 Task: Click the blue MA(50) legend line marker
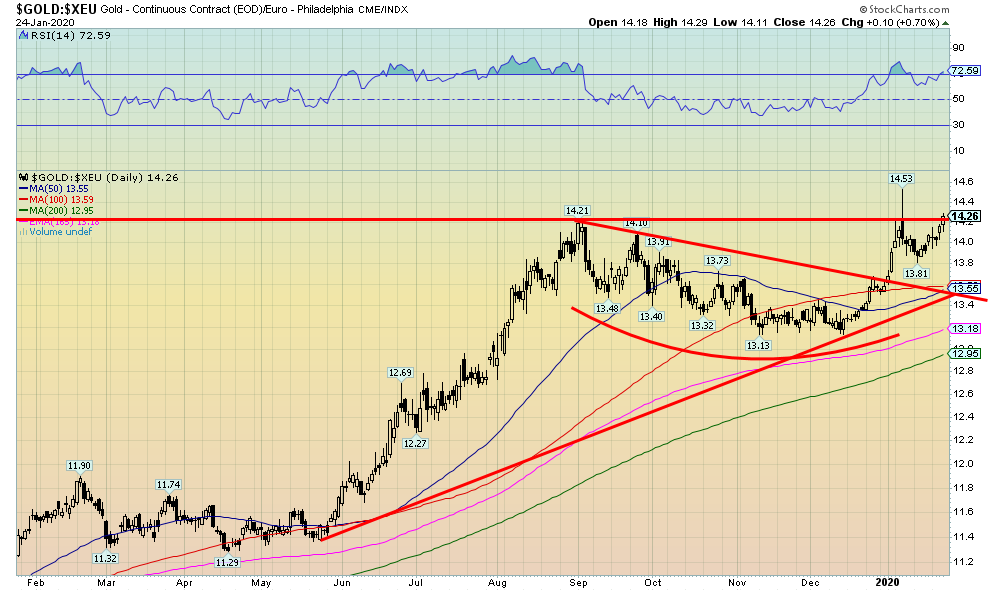point(25,187)
